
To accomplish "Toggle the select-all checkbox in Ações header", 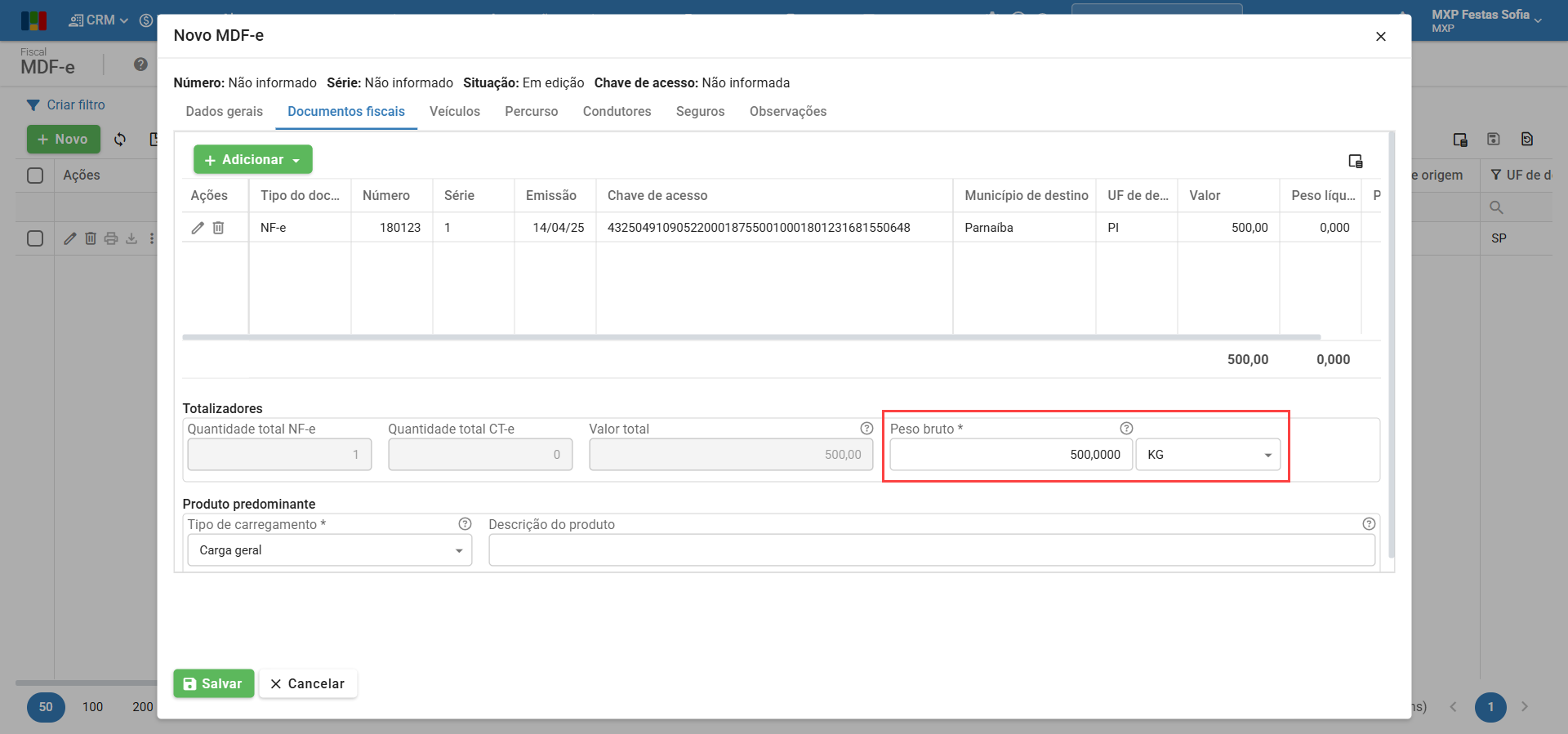I will (x=35, y=176).
